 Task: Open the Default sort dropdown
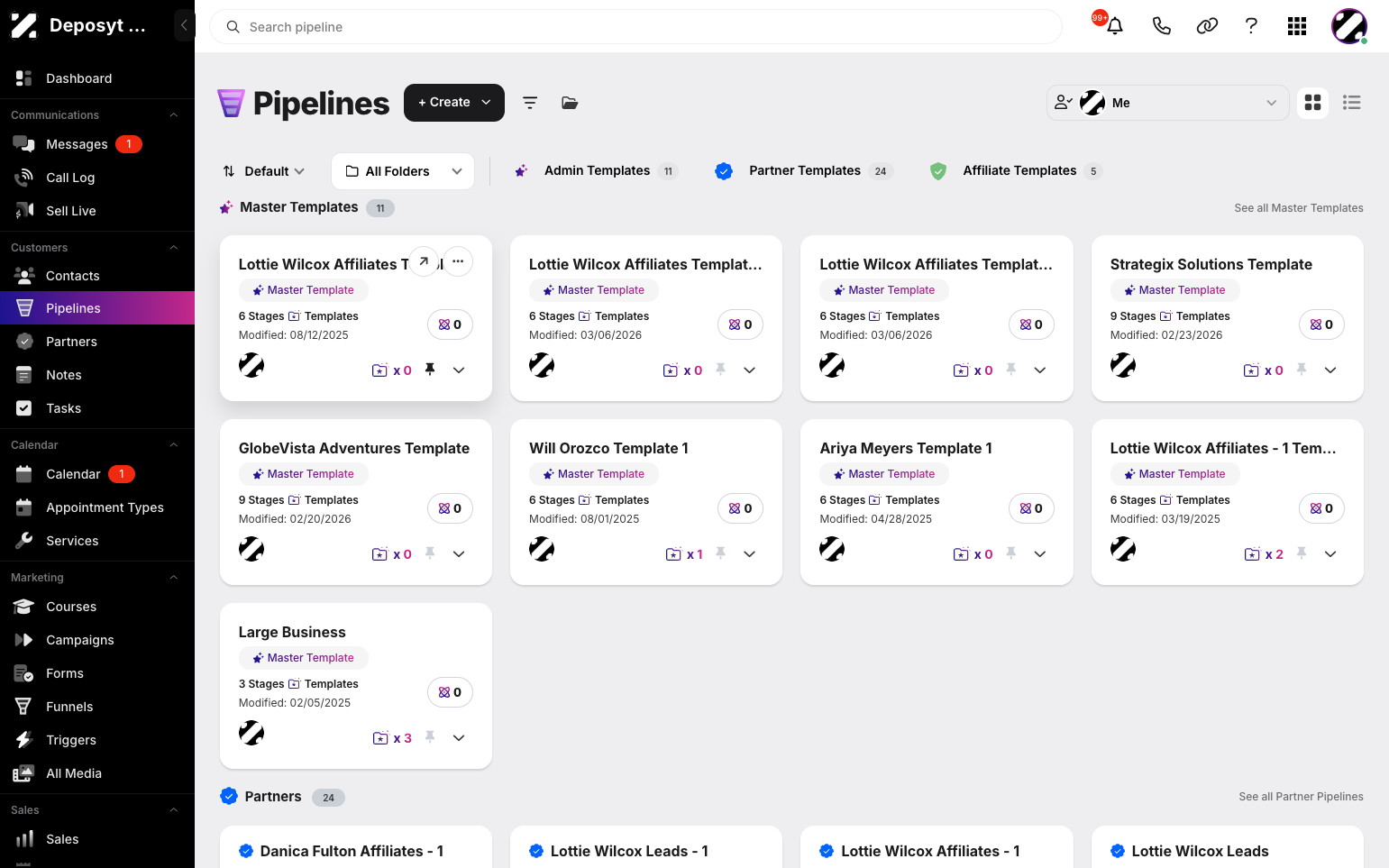[264, 171]
